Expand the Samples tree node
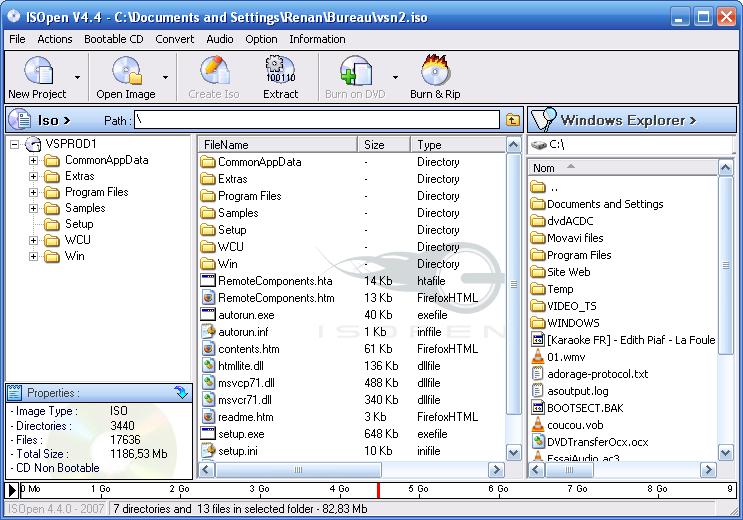The width and height of the screenshot is (743, 520). click(33, 208)
